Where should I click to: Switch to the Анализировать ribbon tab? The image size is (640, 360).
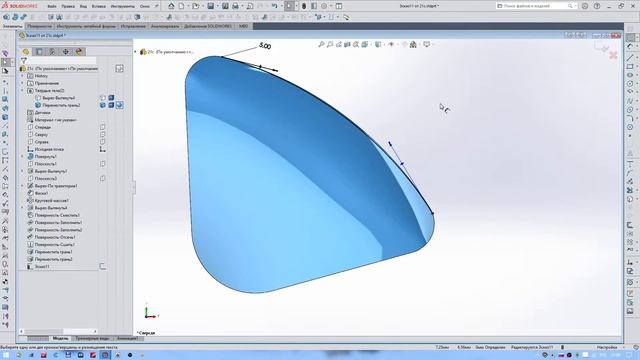click(165, 26)
